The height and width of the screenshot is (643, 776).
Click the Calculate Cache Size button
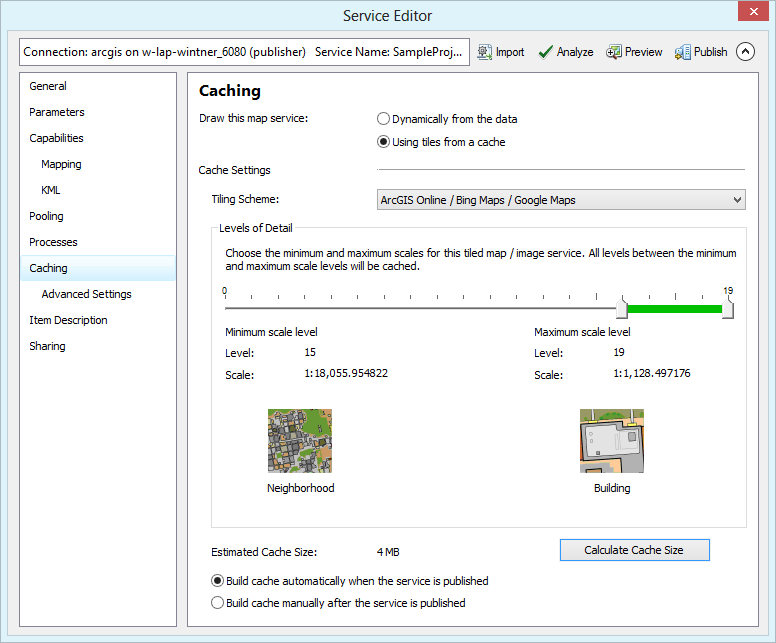pos(634,550)
